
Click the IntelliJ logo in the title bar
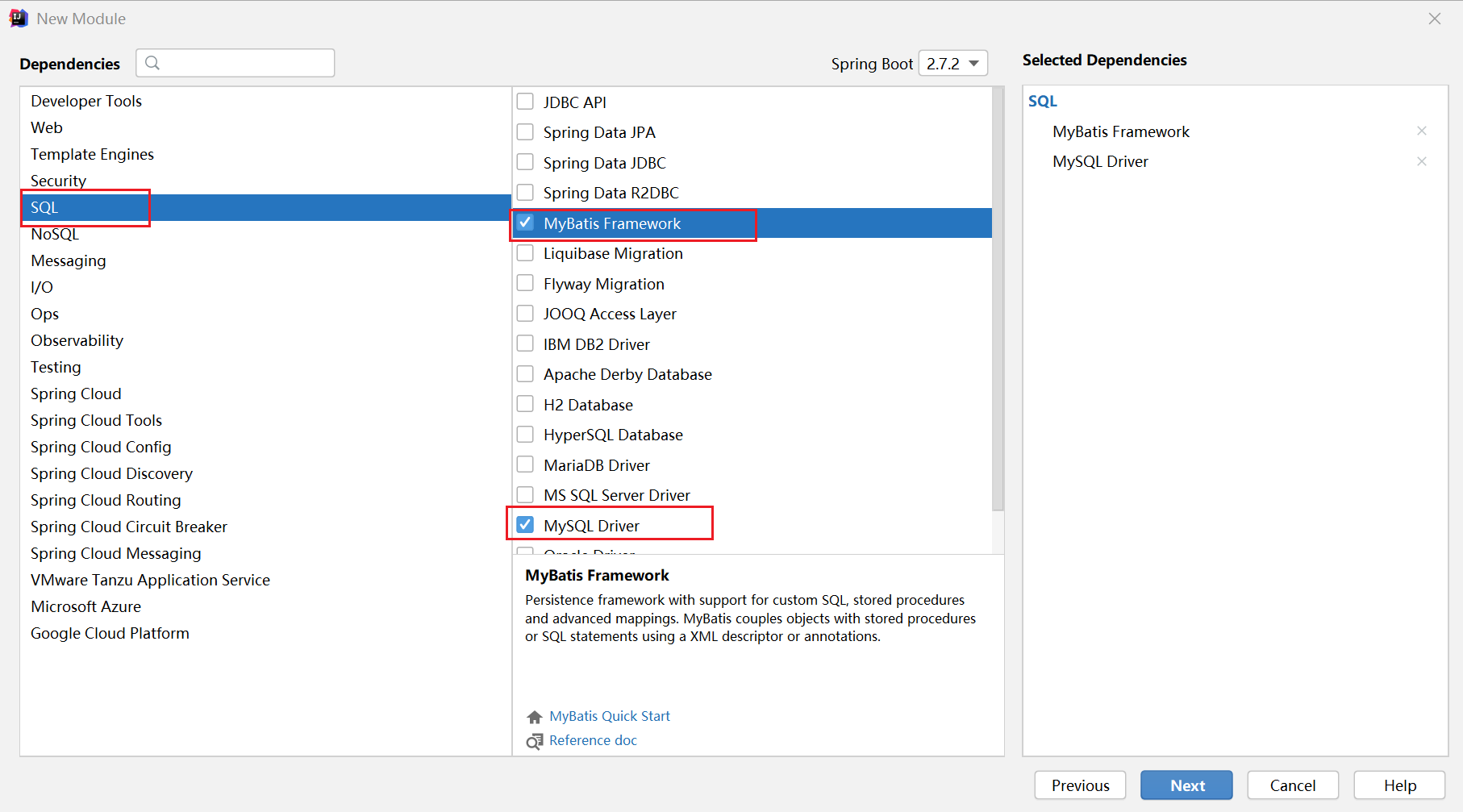click(19, 19)
